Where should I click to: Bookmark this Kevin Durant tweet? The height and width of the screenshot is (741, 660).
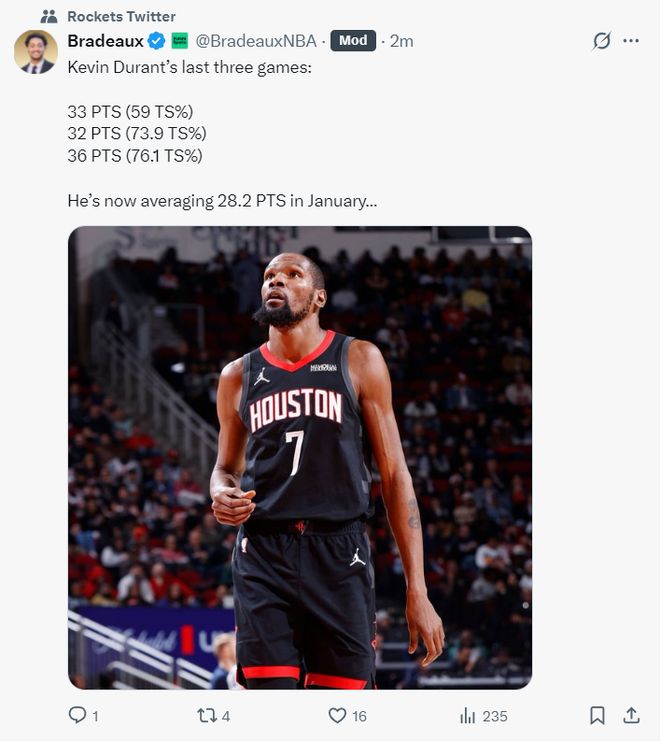click(597, 715)
